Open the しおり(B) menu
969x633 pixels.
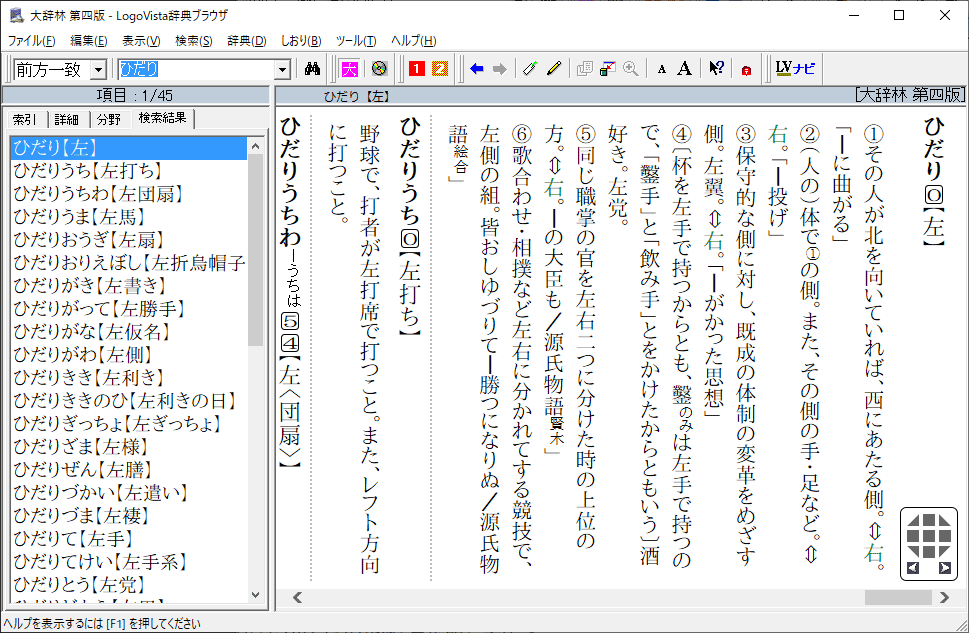pos(300,41)
